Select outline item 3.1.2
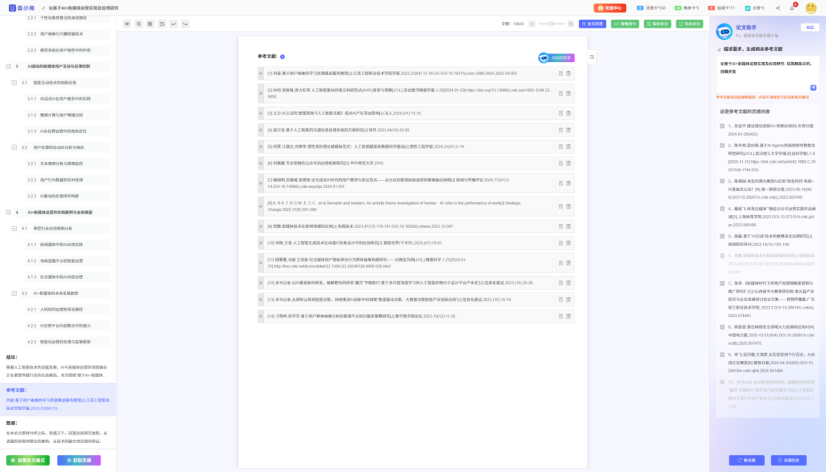The width and height of the screenshot is (827, 472). [x=67, y=115]
